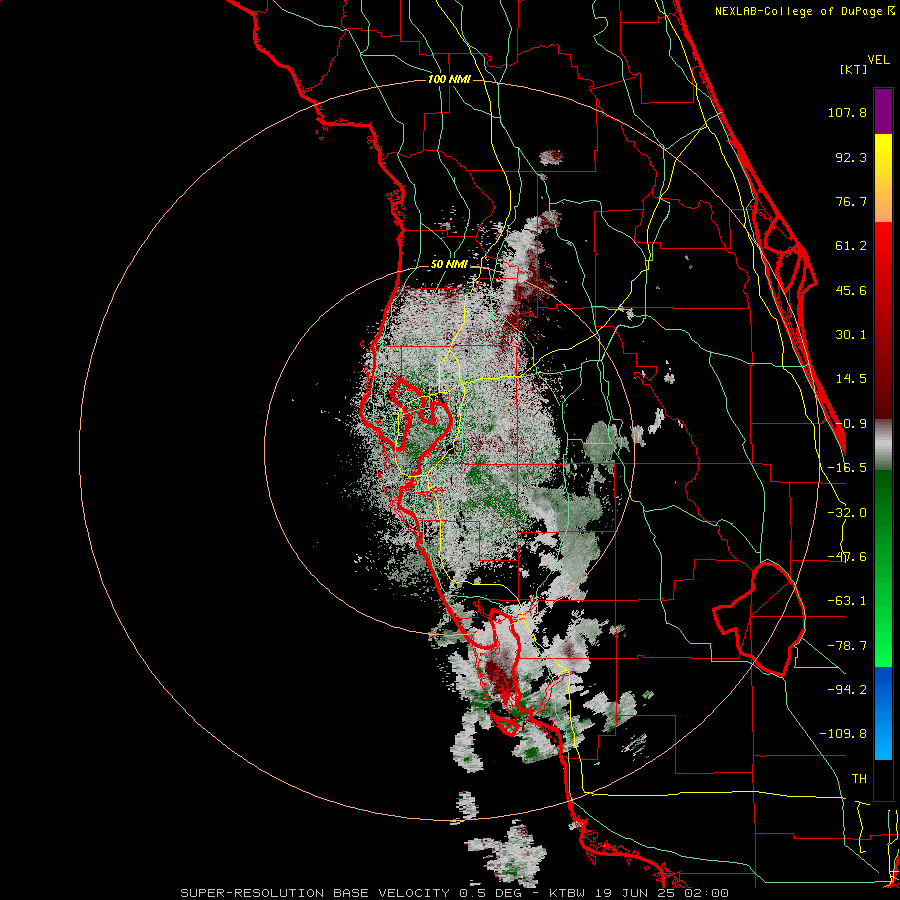
Task: Click the 50 NMI range ring label
Action: point(449,265)
